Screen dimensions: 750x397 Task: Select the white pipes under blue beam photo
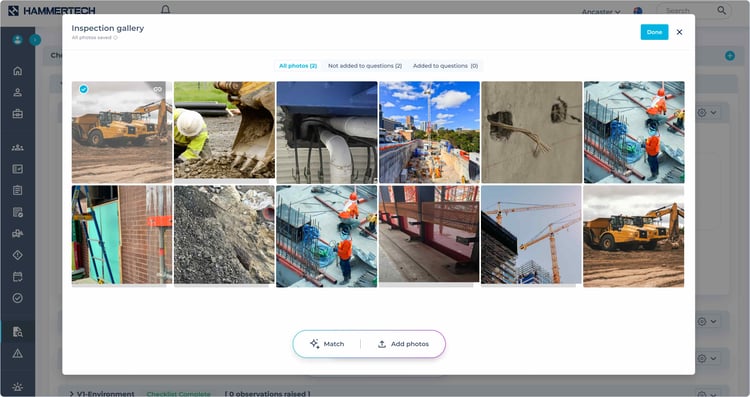point(327,132)
